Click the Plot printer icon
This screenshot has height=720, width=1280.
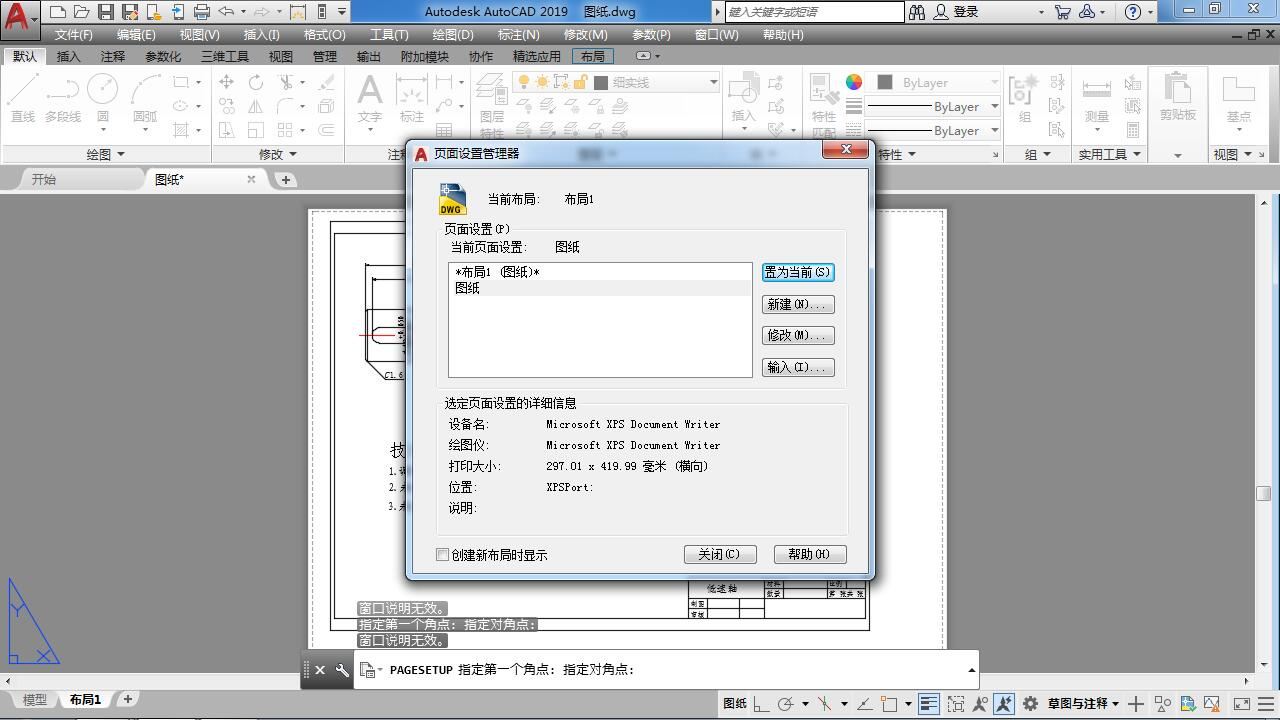(202, 12)
